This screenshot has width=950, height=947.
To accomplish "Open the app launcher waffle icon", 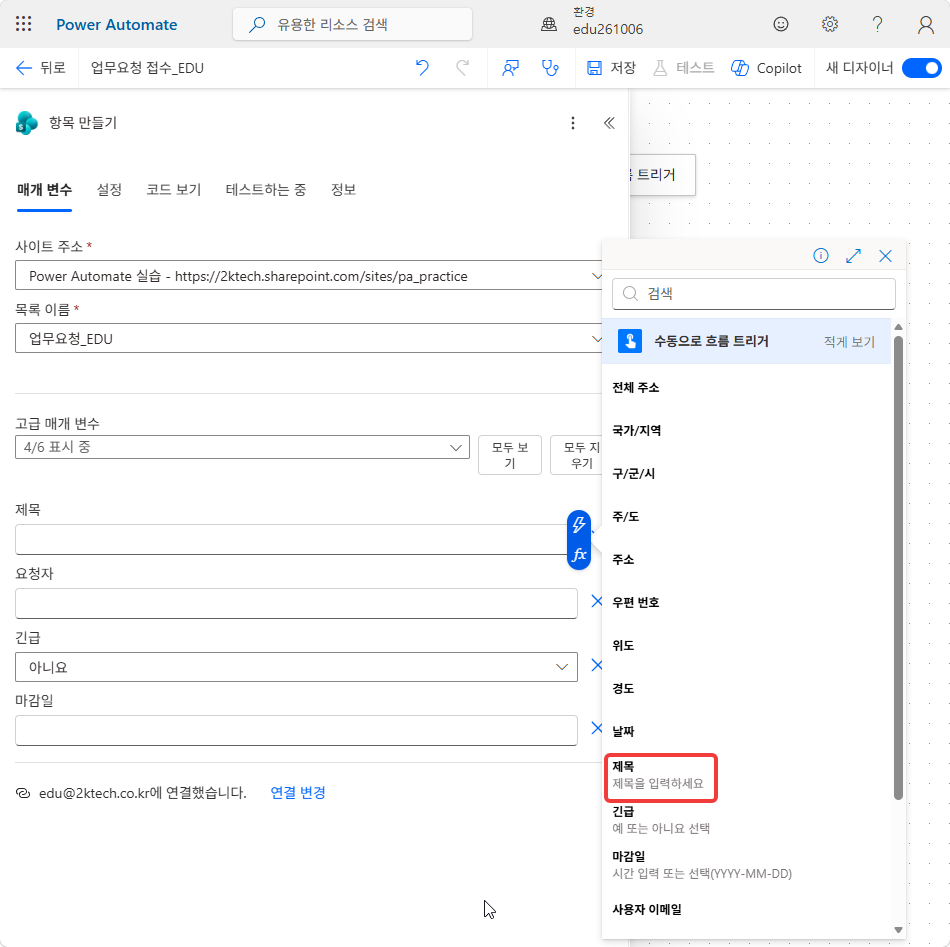I will tap(24, 24).
